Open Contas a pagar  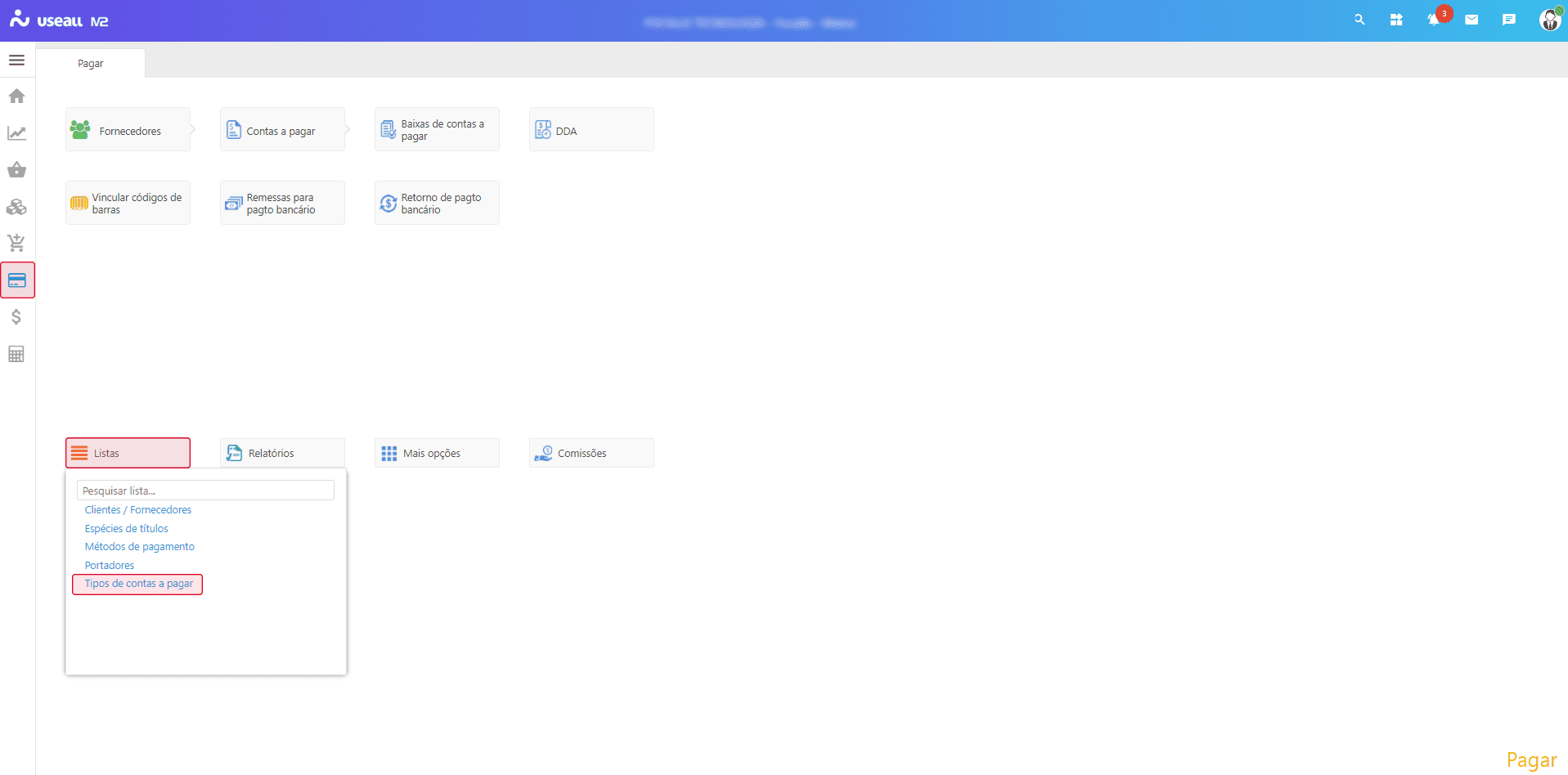pos(282,130)
